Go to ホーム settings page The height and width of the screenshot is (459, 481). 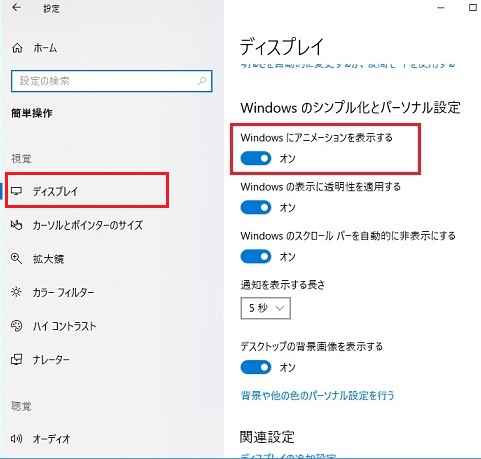point(45,49)
